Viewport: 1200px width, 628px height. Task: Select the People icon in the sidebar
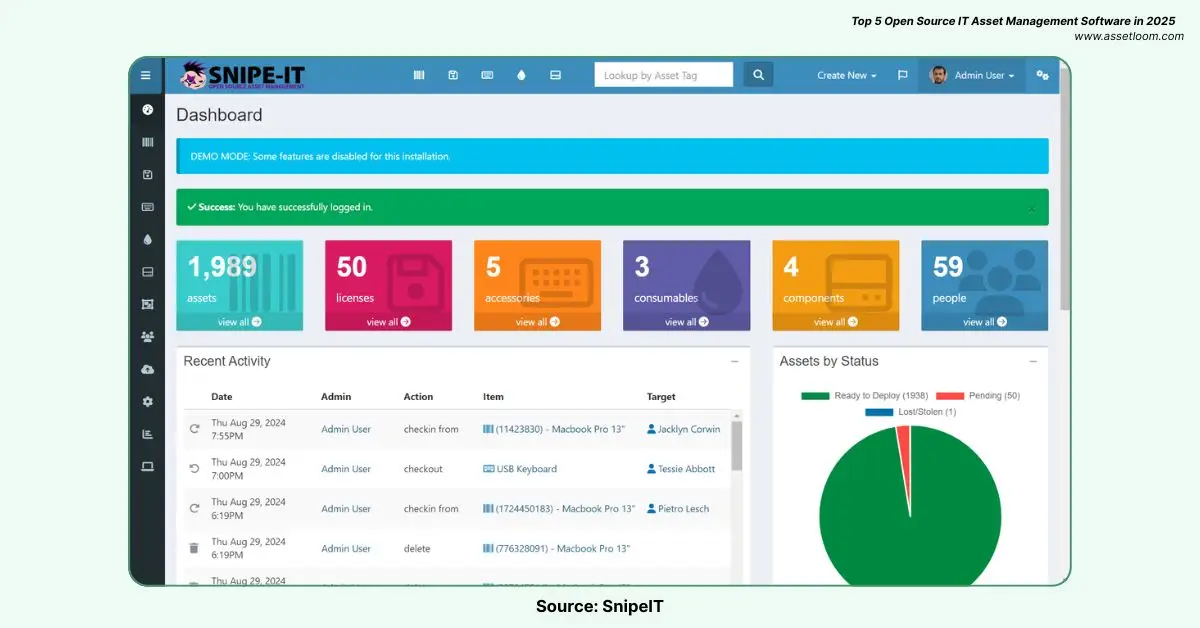[x=147, y=335]
